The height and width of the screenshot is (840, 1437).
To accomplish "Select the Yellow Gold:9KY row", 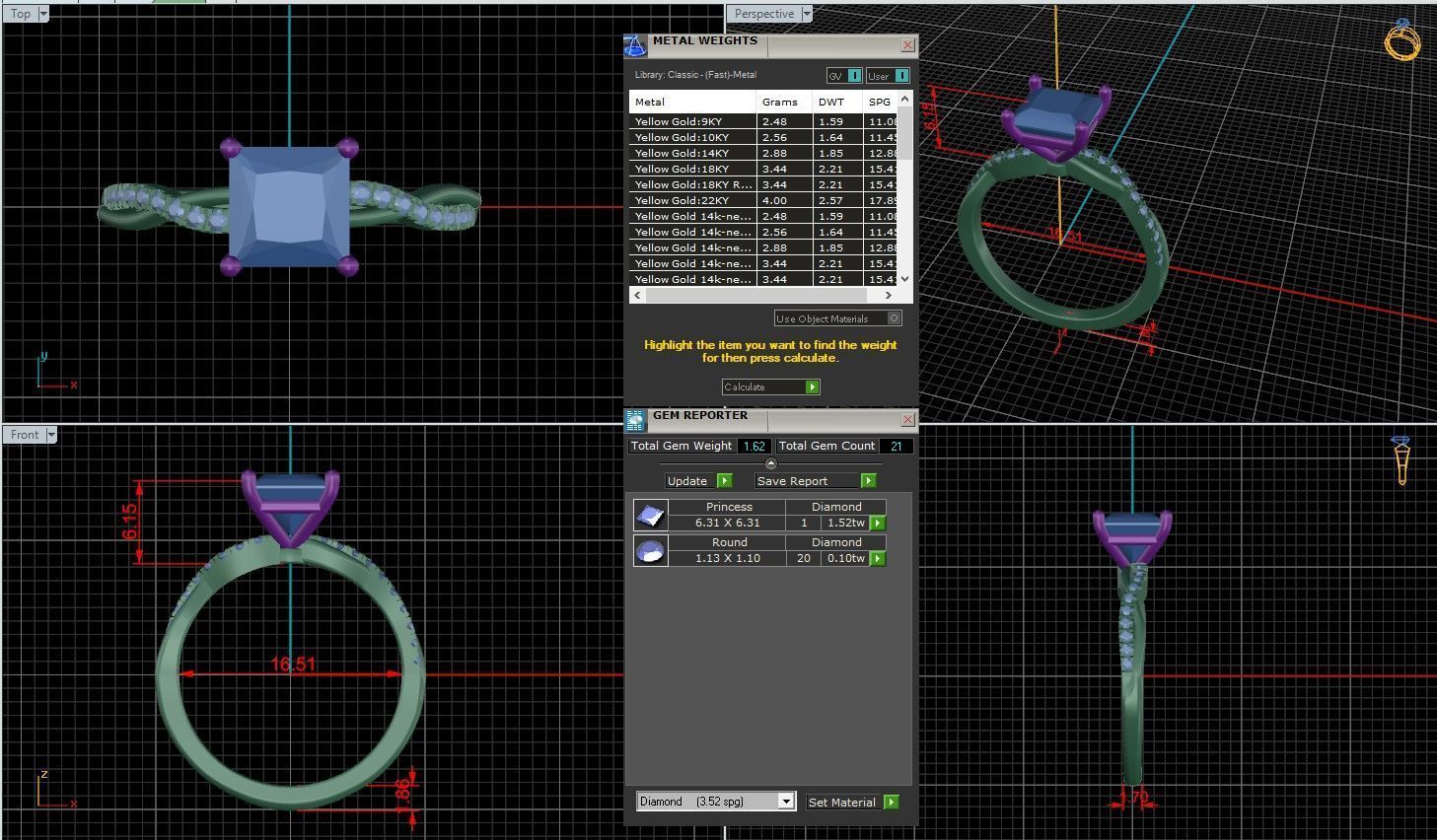I will [764, 121].
